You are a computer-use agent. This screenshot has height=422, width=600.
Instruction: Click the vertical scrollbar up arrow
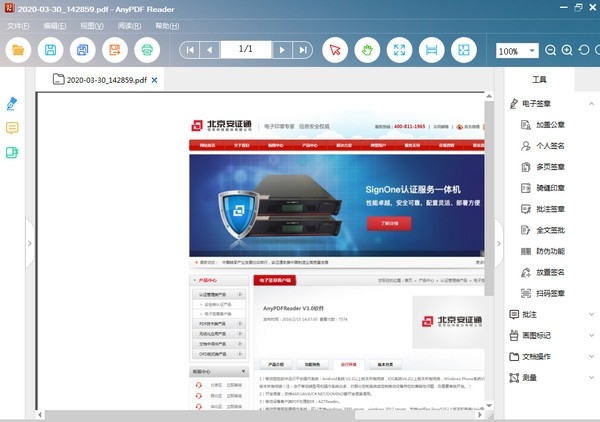[x=489, y=96]
